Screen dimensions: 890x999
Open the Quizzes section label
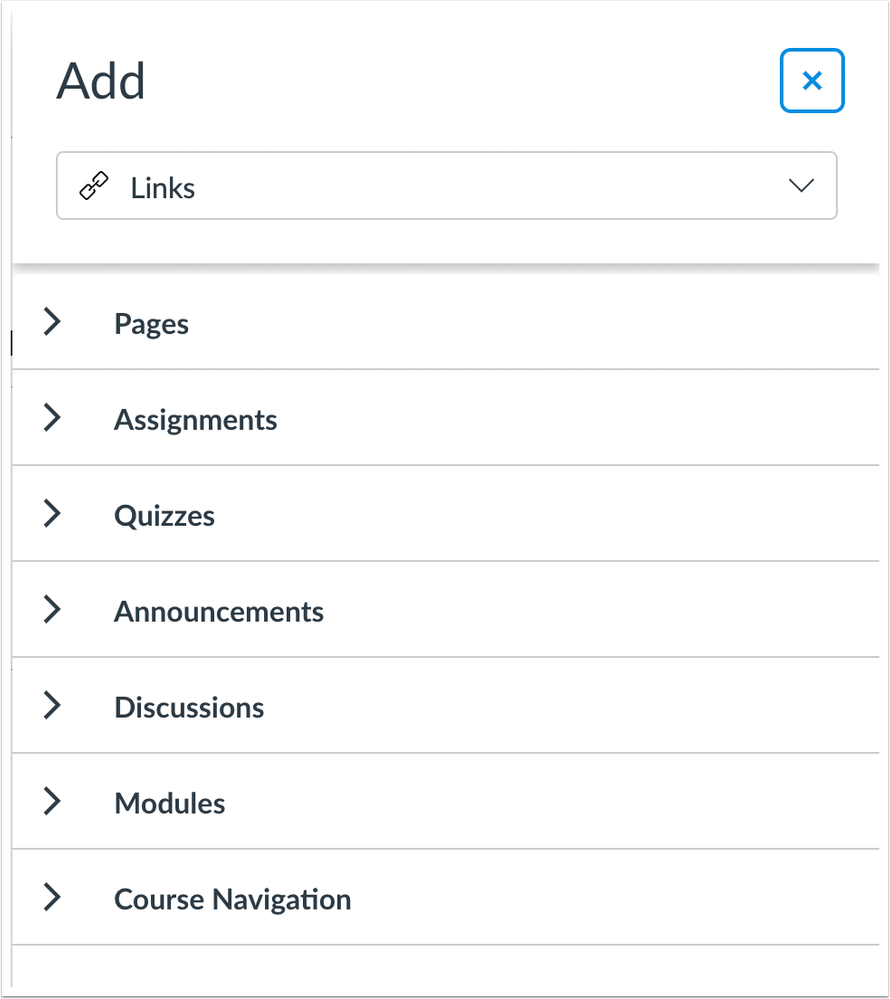tap(164, 516)
